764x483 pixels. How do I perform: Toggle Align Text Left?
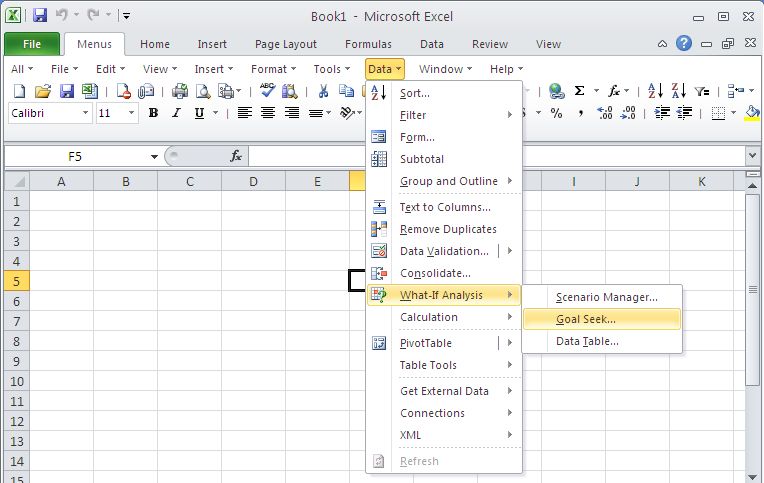click(x=244, y=114)
